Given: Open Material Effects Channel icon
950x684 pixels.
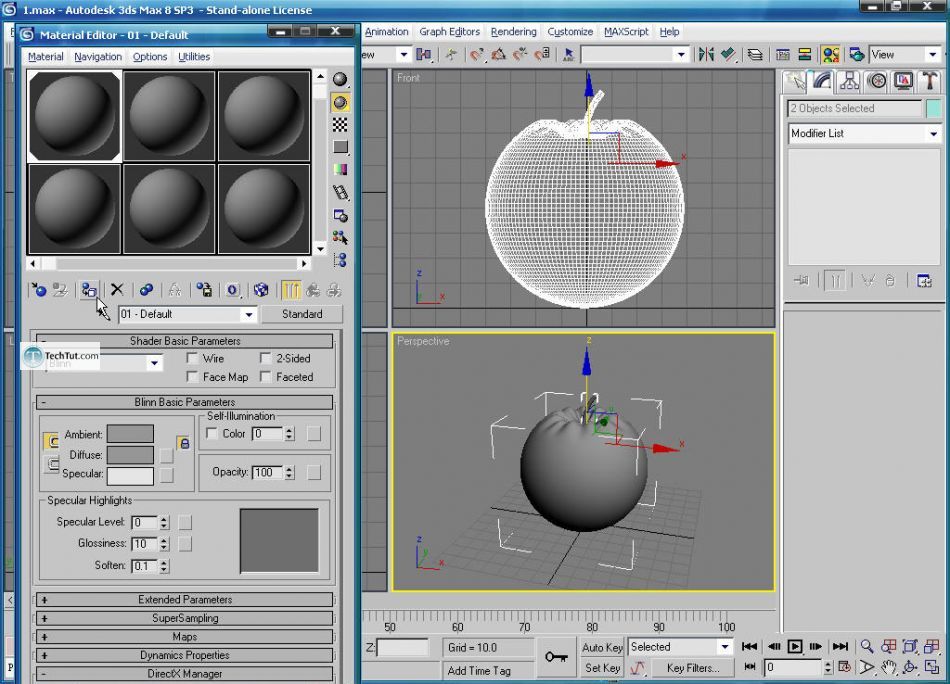Looking at the screenshot, I should pos(233,290).
